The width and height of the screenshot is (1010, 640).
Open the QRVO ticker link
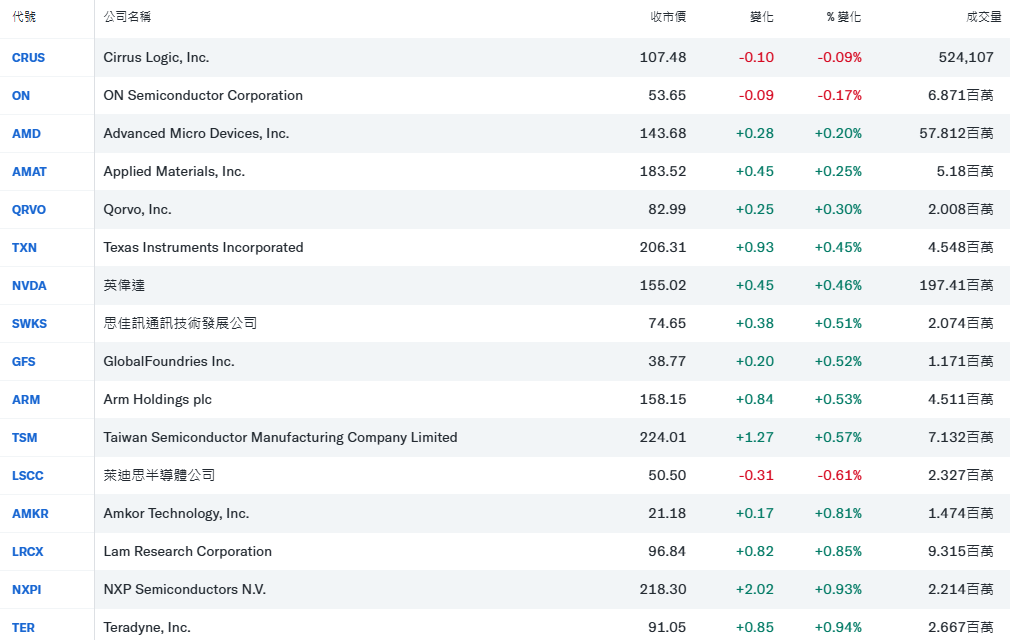point(29,209)
